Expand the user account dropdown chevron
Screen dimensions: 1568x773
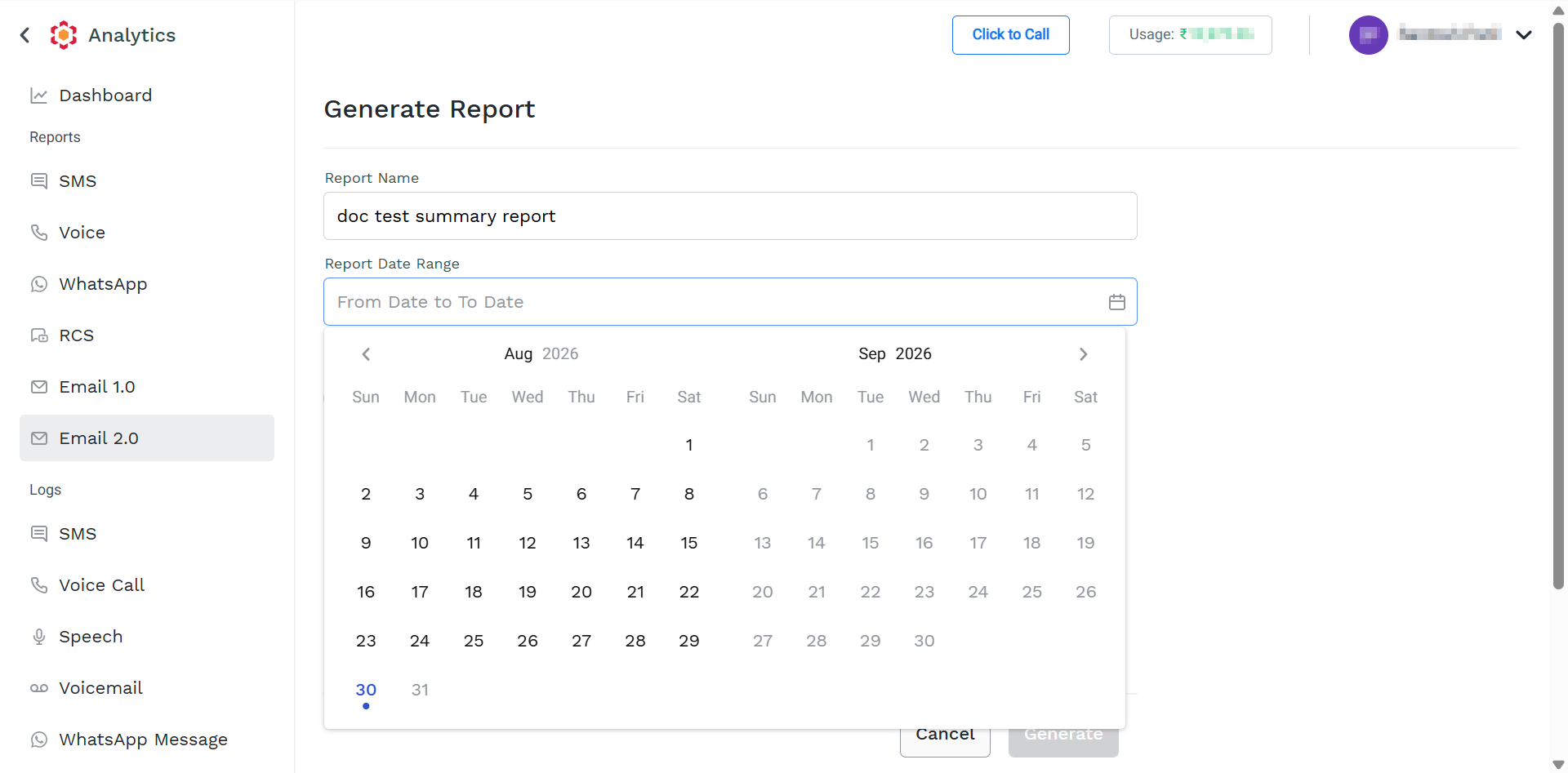coord(1523,35)
